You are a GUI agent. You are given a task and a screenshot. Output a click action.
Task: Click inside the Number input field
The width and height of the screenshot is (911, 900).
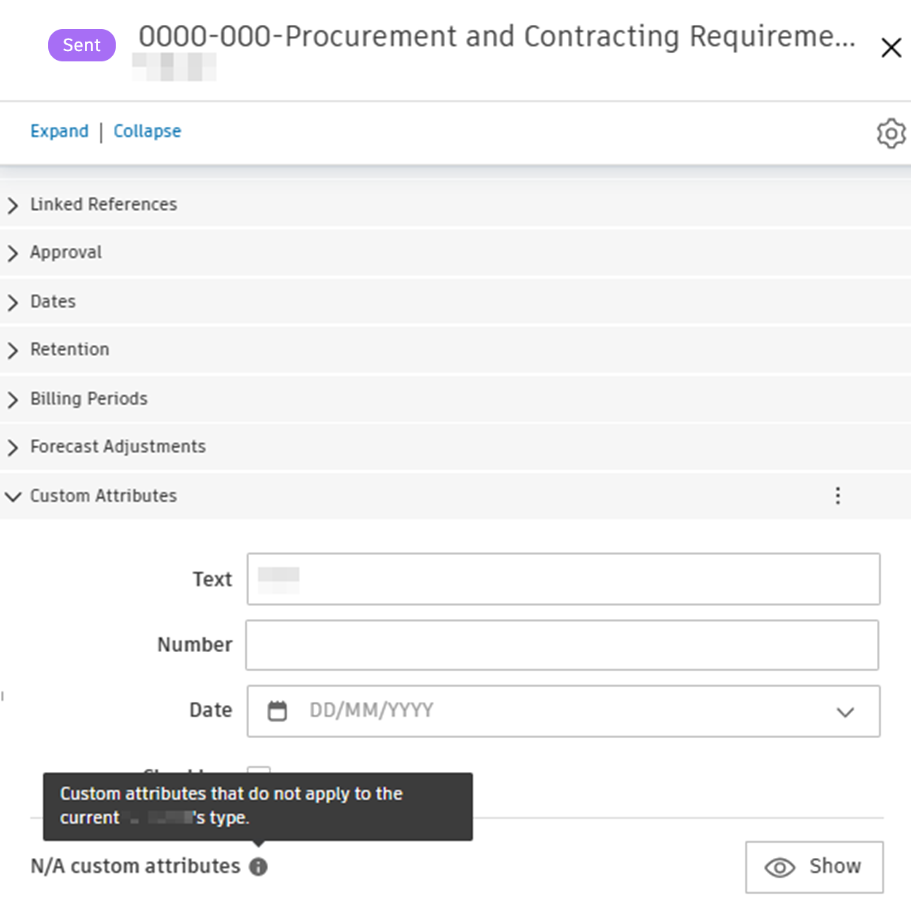pyautogui.click(x=560, y=645)
